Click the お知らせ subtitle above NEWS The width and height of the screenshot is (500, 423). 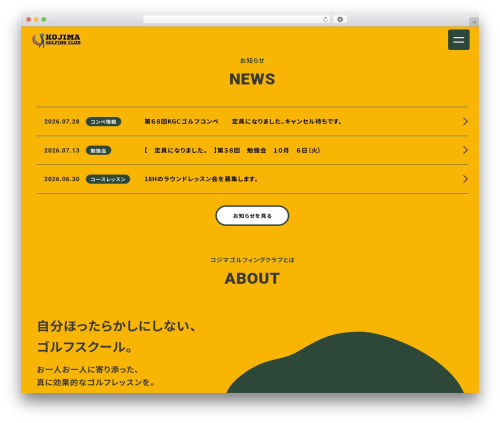pyautogui.click(x=252, y=60)
